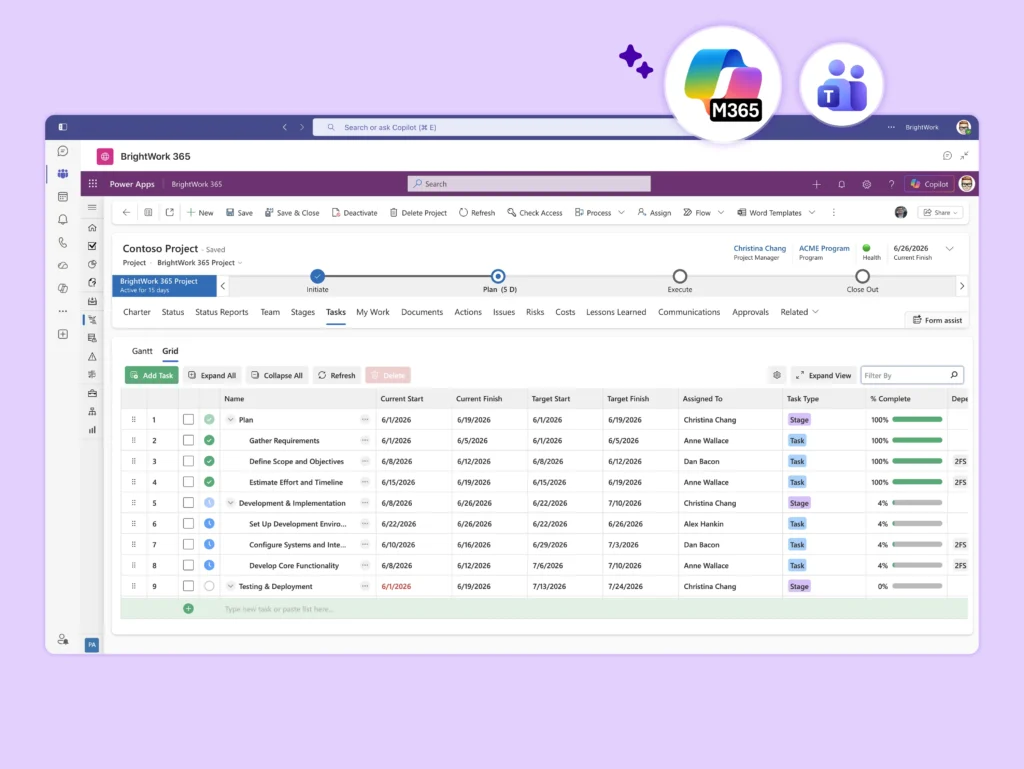Open Calls phone icon in Teams rail
This screenshot has height=769, width=1024.
tap(63, 243)
